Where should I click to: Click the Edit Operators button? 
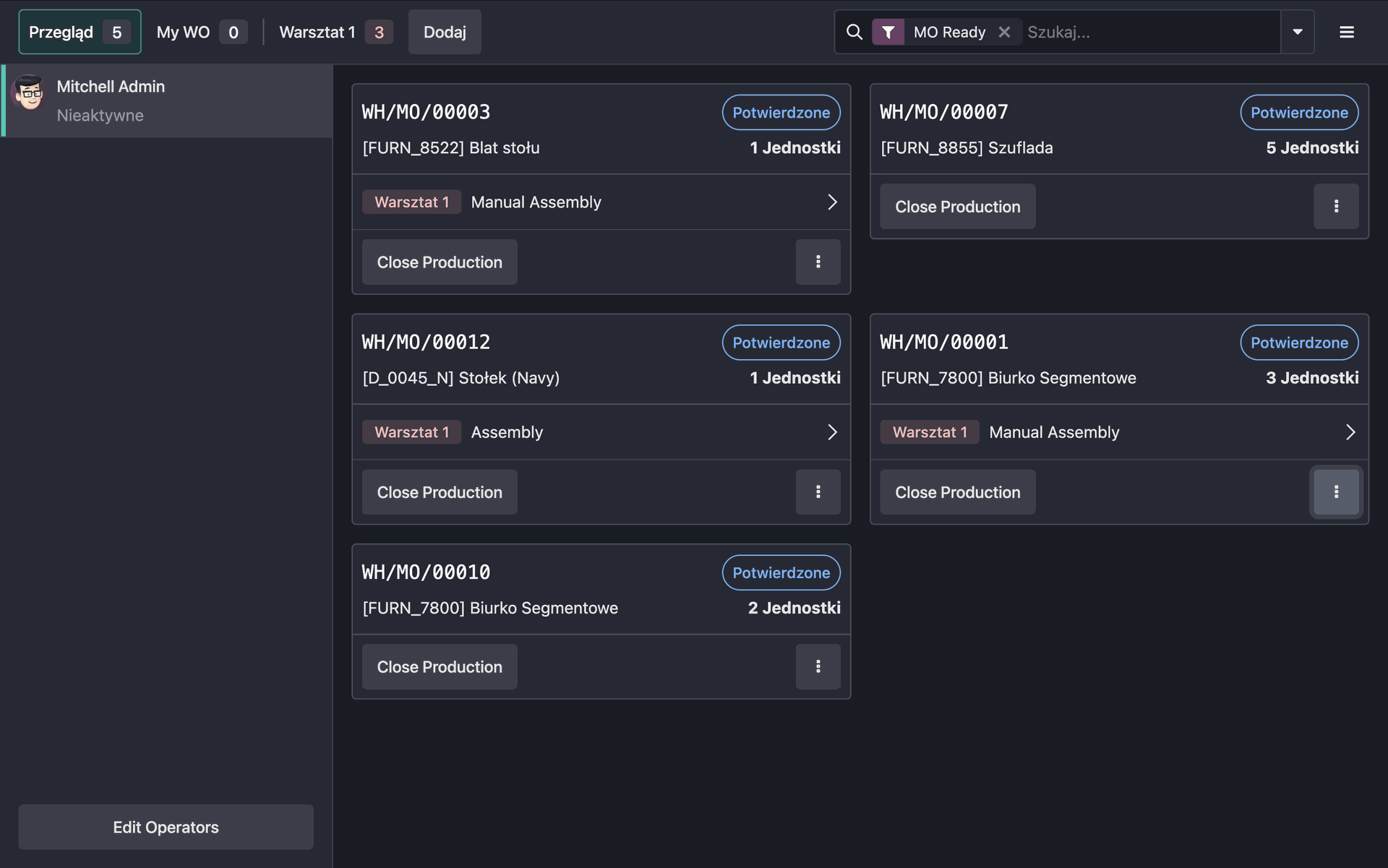[166, 827]
